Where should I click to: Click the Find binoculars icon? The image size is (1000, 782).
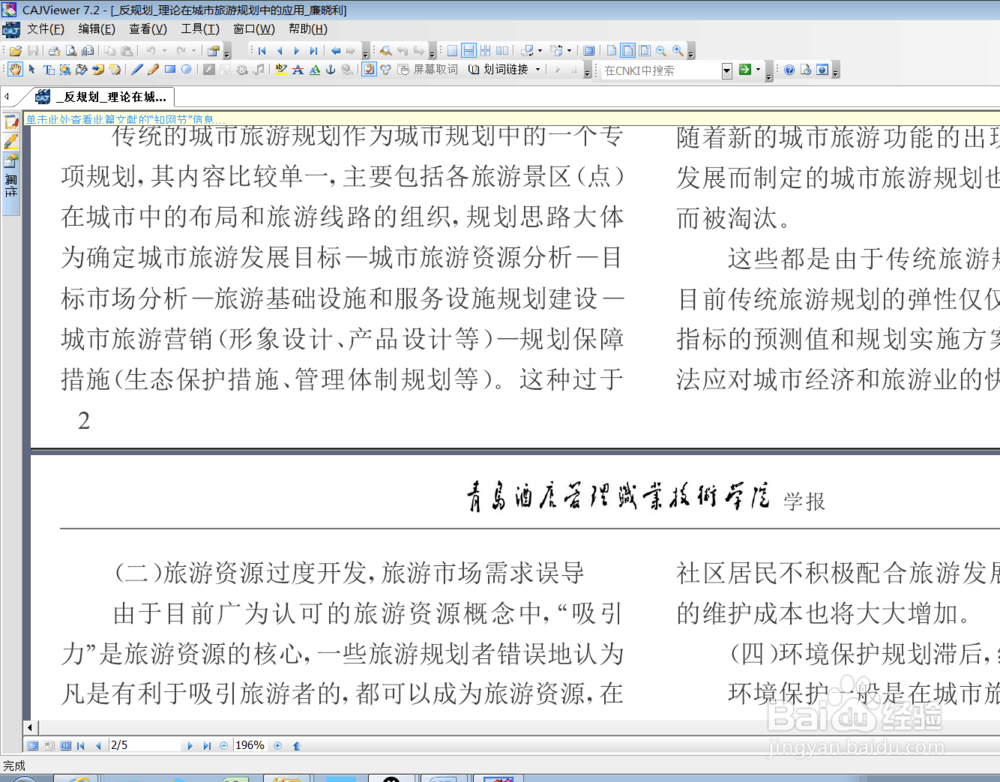[x=386, y=50]
